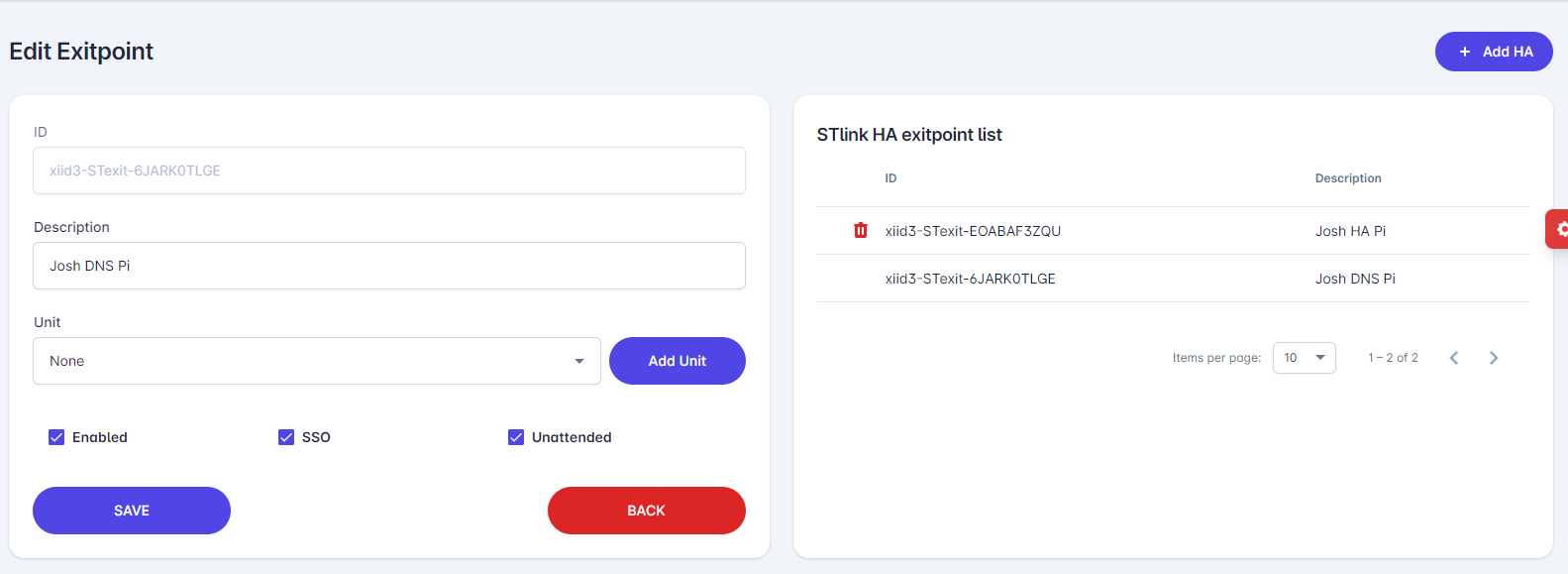This screenshot has width=1568, height=574.
Task: Expand the items per page selector
Action: (1304, 358)
